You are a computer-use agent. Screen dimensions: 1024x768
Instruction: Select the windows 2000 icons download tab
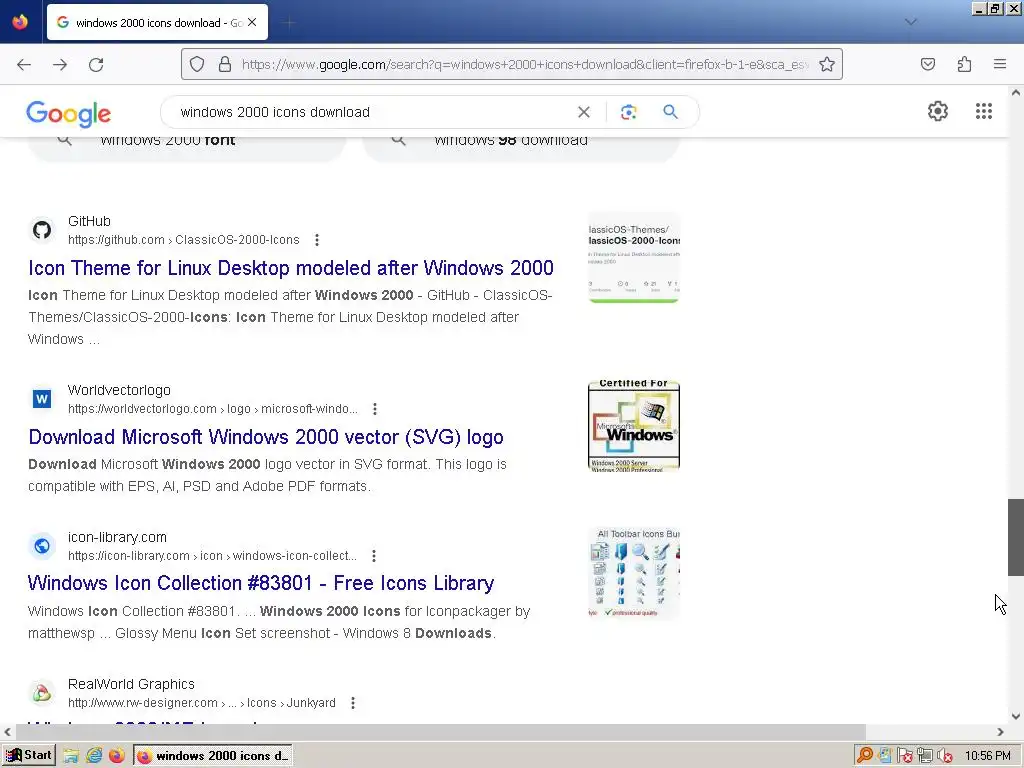click(157, 22)
